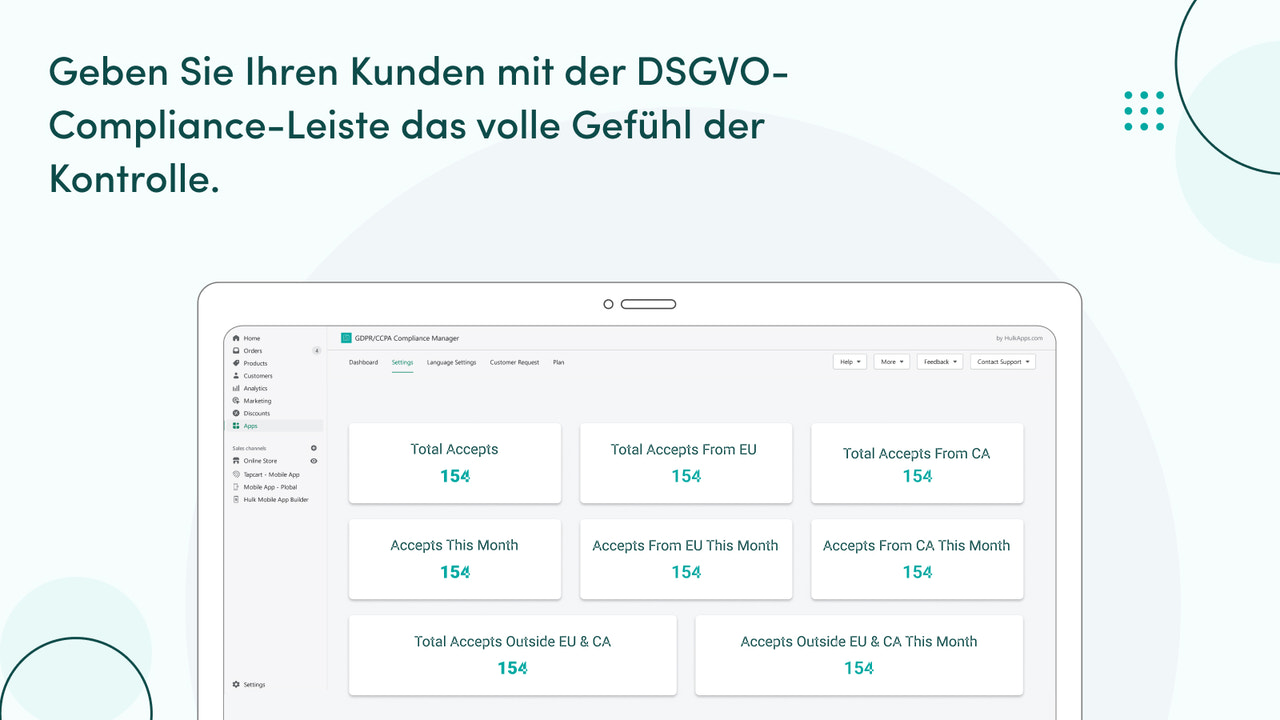Open the Contact Support dropdown
This screenshot has height=720, width=1280.
click(x=1003, y=362)
